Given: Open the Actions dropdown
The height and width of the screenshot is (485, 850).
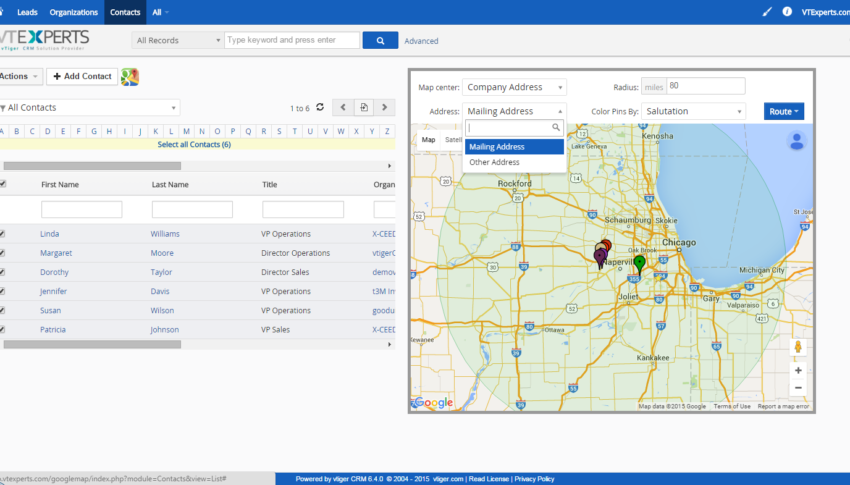Looking at the screenshot, I should (20, 76).
